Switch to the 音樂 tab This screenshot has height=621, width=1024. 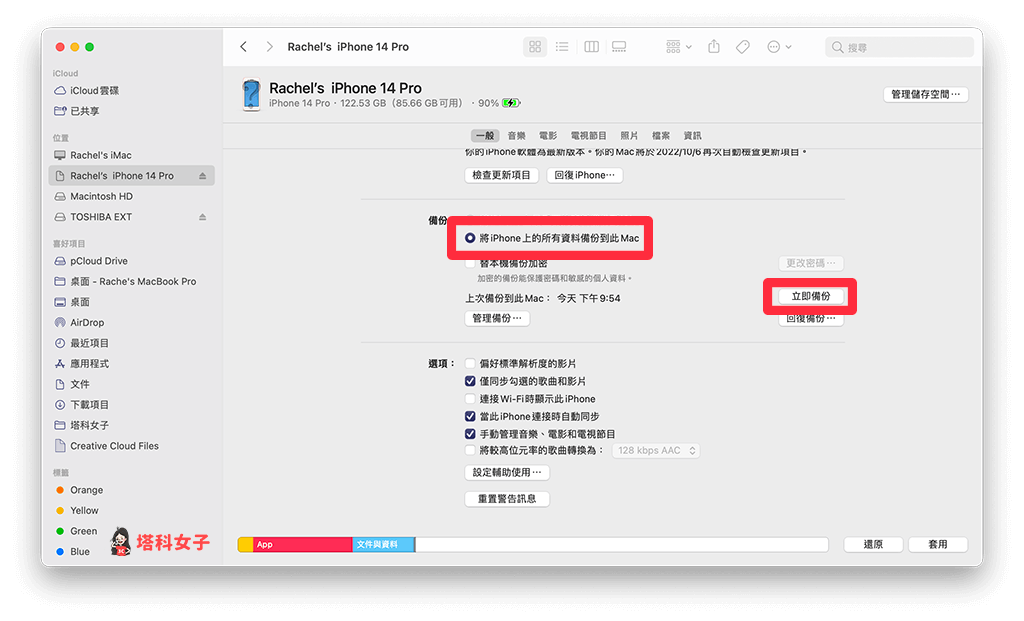coord(517,136)
